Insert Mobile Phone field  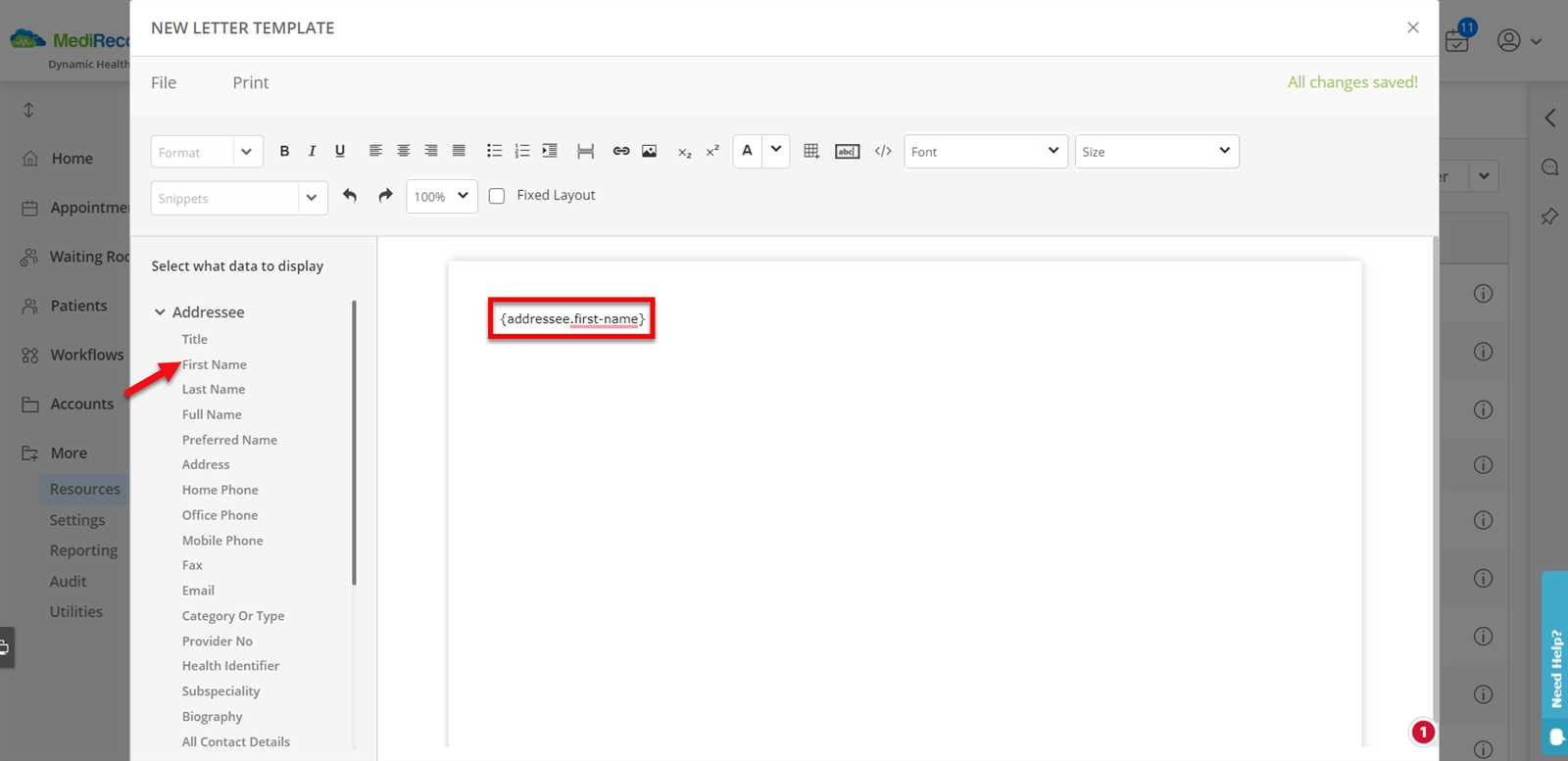(x=222, y=541)
